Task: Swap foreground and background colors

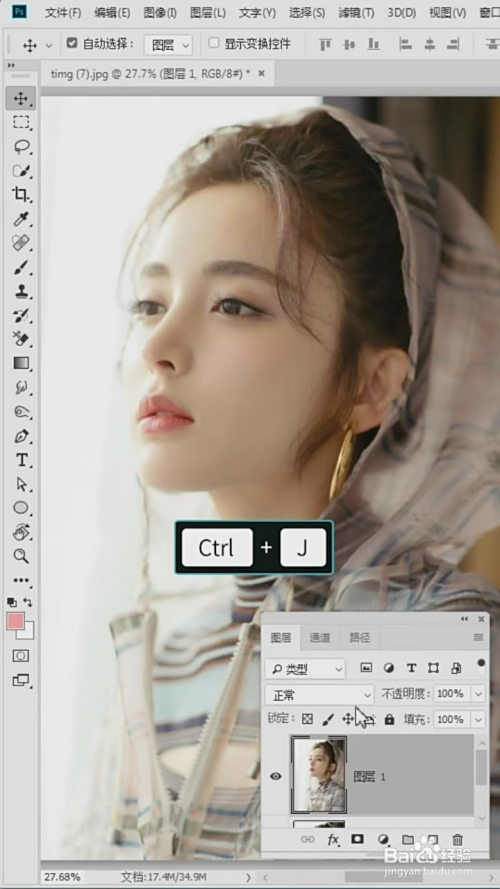Action: click(28, 602)
